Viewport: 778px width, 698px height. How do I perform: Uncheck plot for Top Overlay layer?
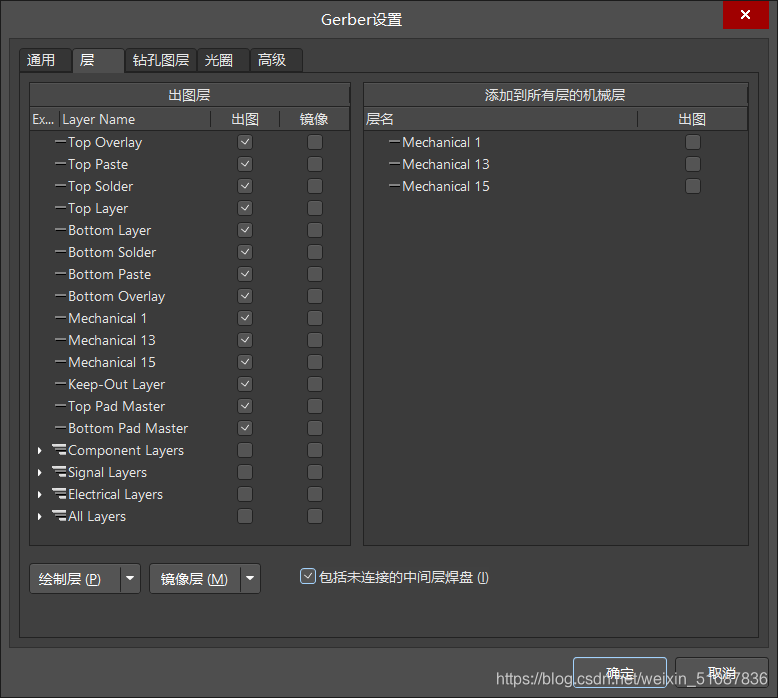245,142
